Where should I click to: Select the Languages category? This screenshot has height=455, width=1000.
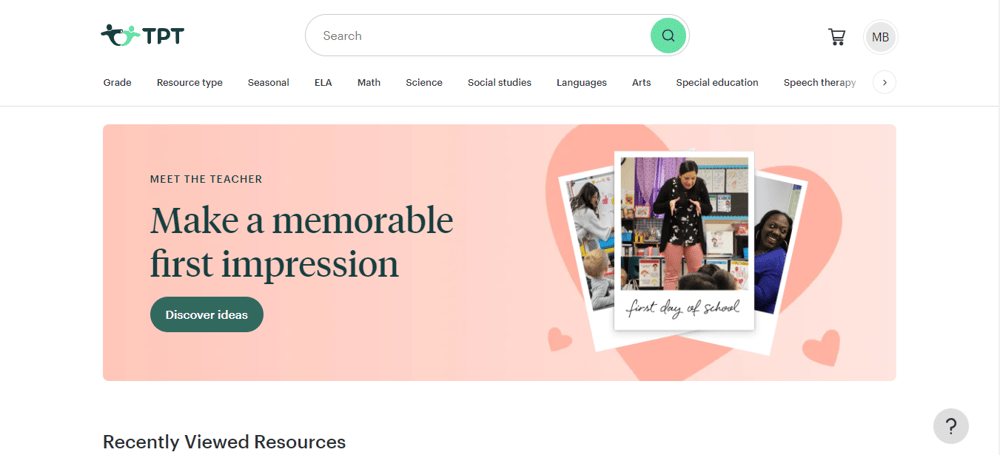pyautogui.click(x=582, y=82)
